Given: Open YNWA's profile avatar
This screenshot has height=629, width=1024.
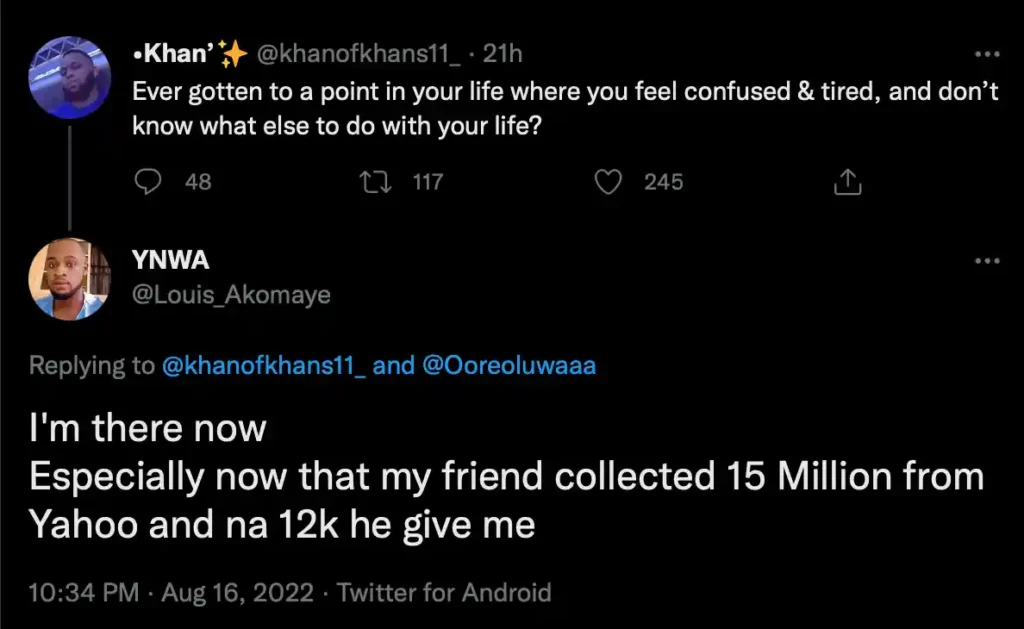Looking at the screenshot, I should pos(70,278).
